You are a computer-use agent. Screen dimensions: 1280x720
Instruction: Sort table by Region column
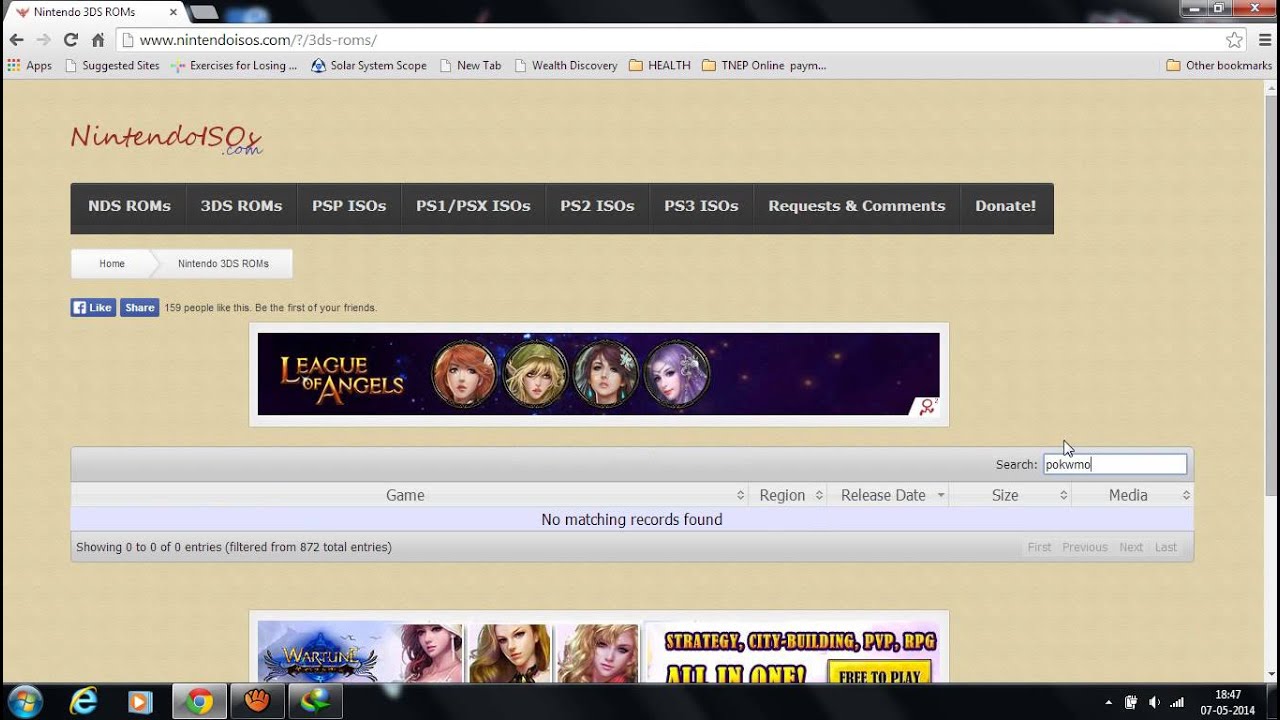(x=787, y=495)
